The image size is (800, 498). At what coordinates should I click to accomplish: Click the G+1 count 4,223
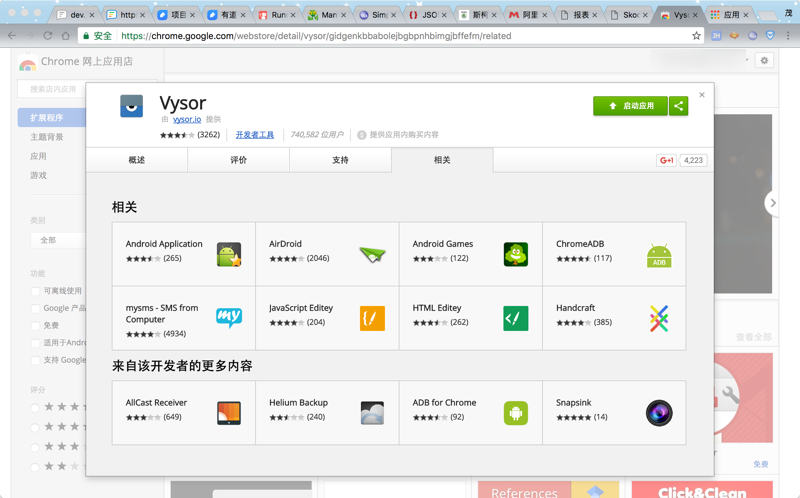point(693,160)
